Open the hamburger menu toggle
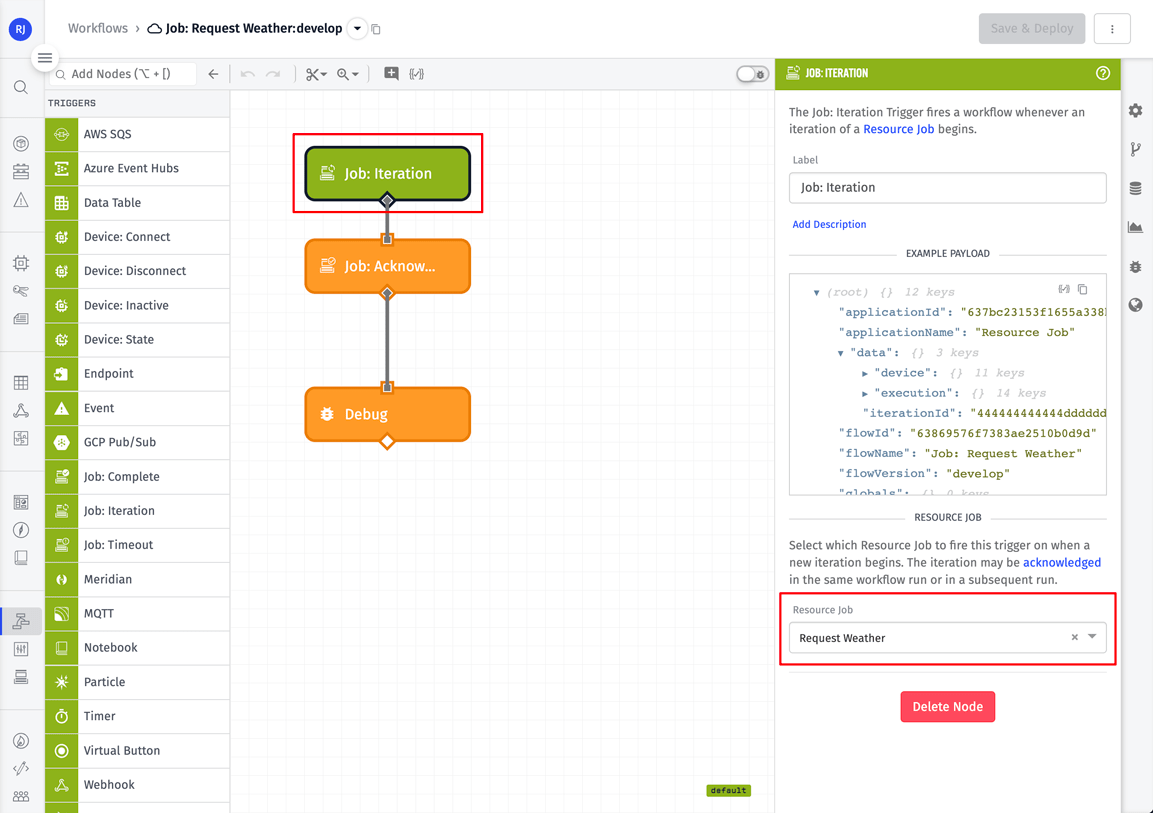The width and height of the screenshot is (1153, 813). (45, 58)
